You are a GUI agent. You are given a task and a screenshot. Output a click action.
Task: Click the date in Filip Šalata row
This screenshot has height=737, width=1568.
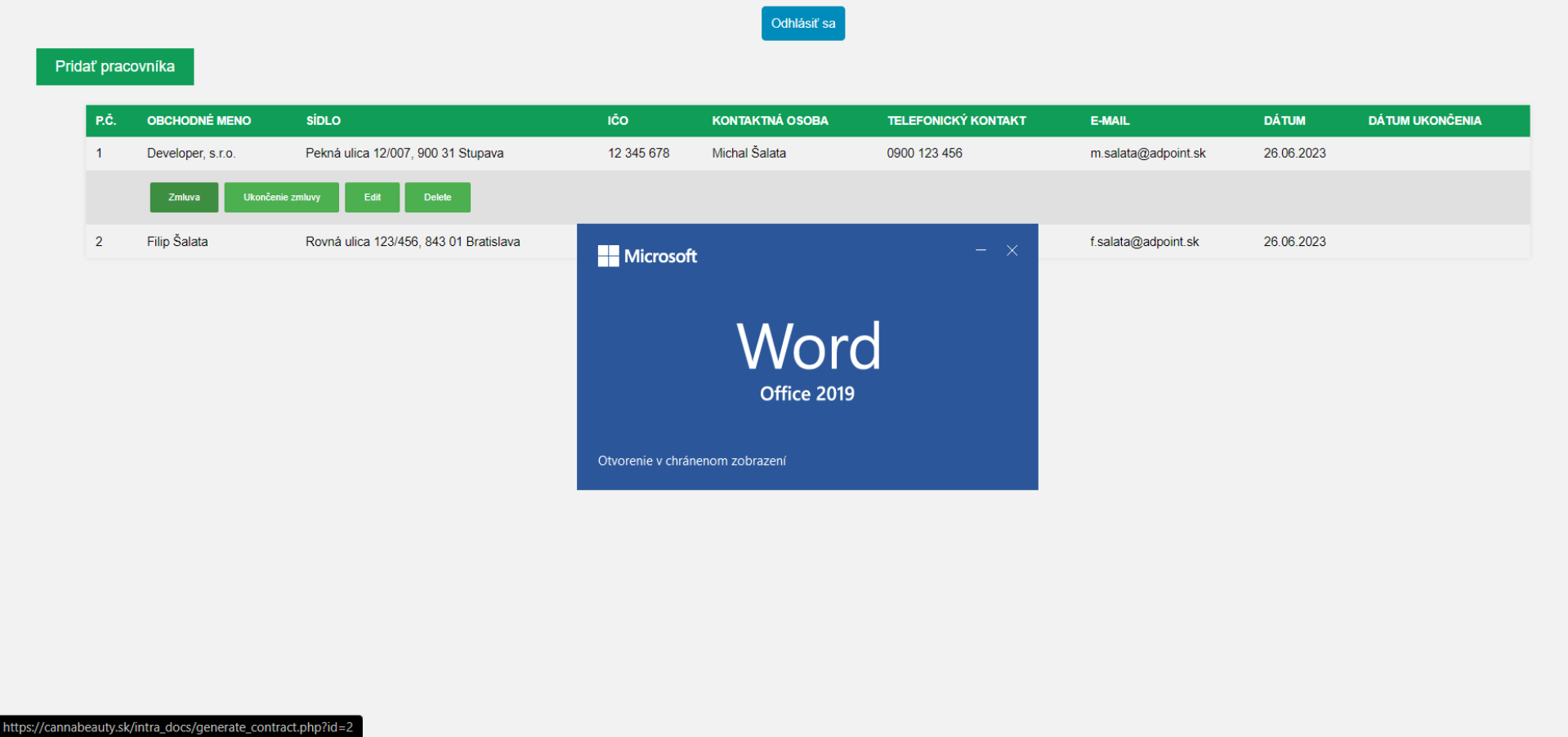(1294, 241)
